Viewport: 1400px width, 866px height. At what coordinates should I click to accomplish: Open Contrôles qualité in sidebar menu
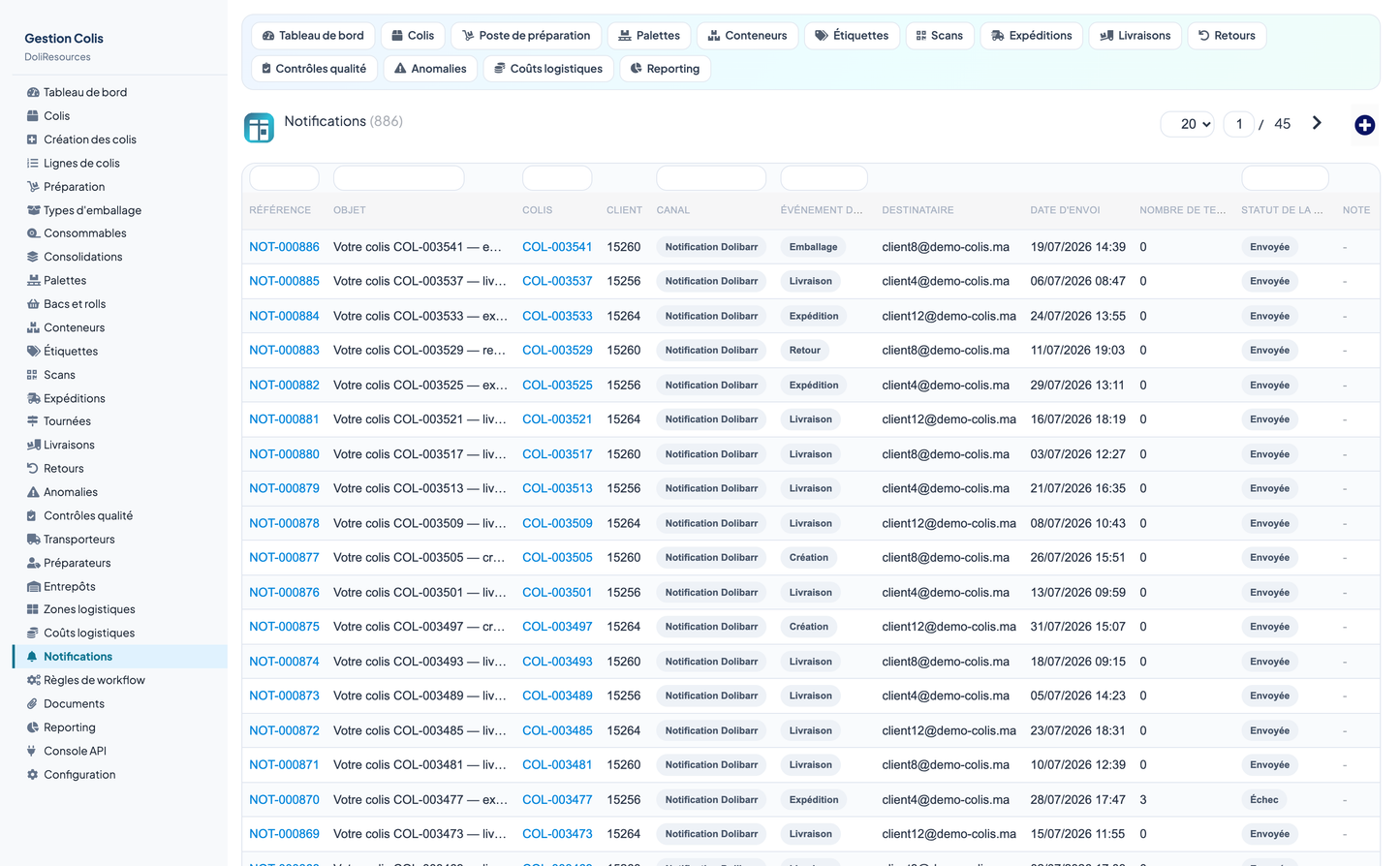pyautogui.click(x=88, y=516)
